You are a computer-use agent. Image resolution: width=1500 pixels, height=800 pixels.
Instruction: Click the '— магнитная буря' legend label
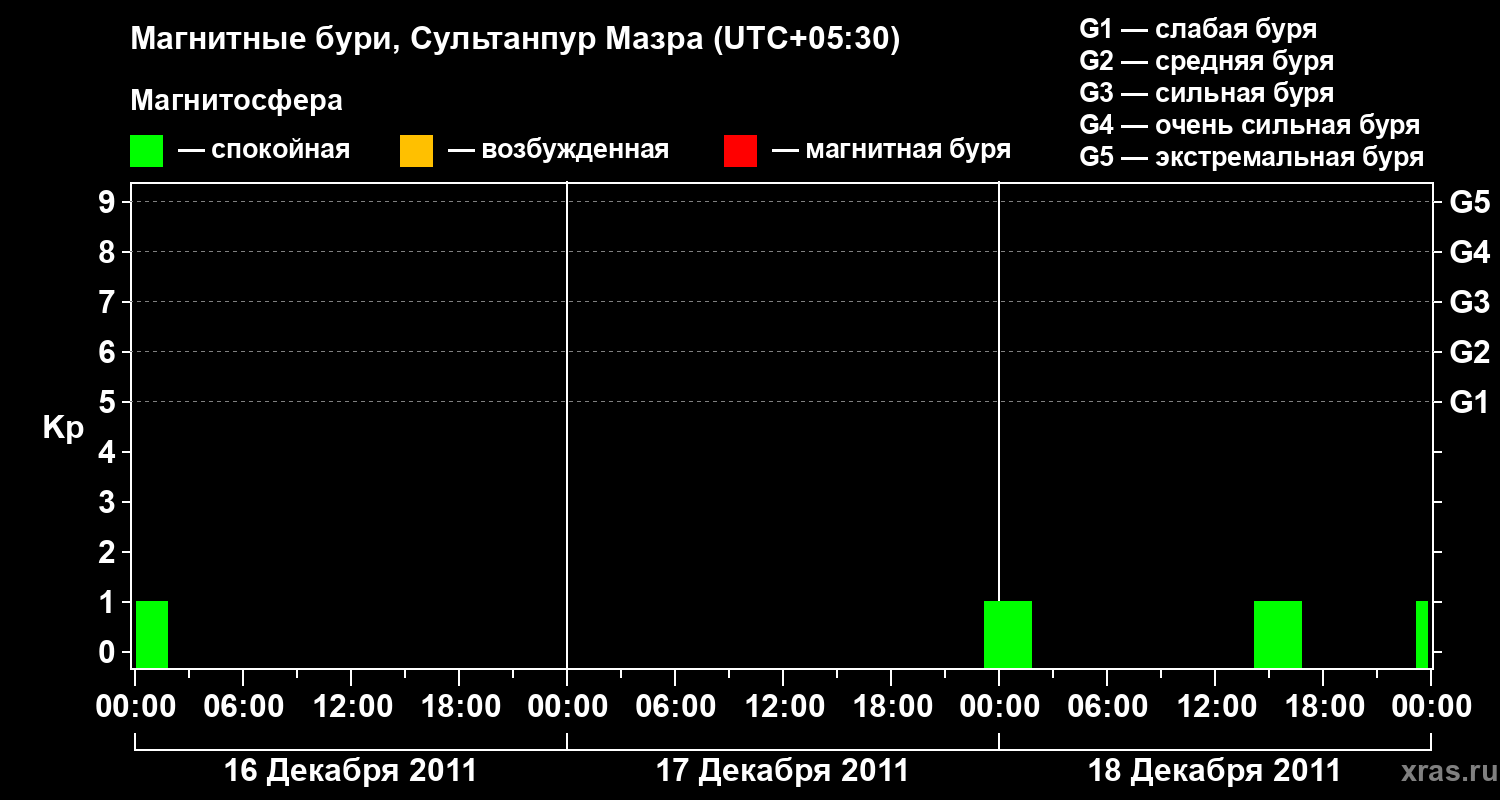(x=892, y=151)
